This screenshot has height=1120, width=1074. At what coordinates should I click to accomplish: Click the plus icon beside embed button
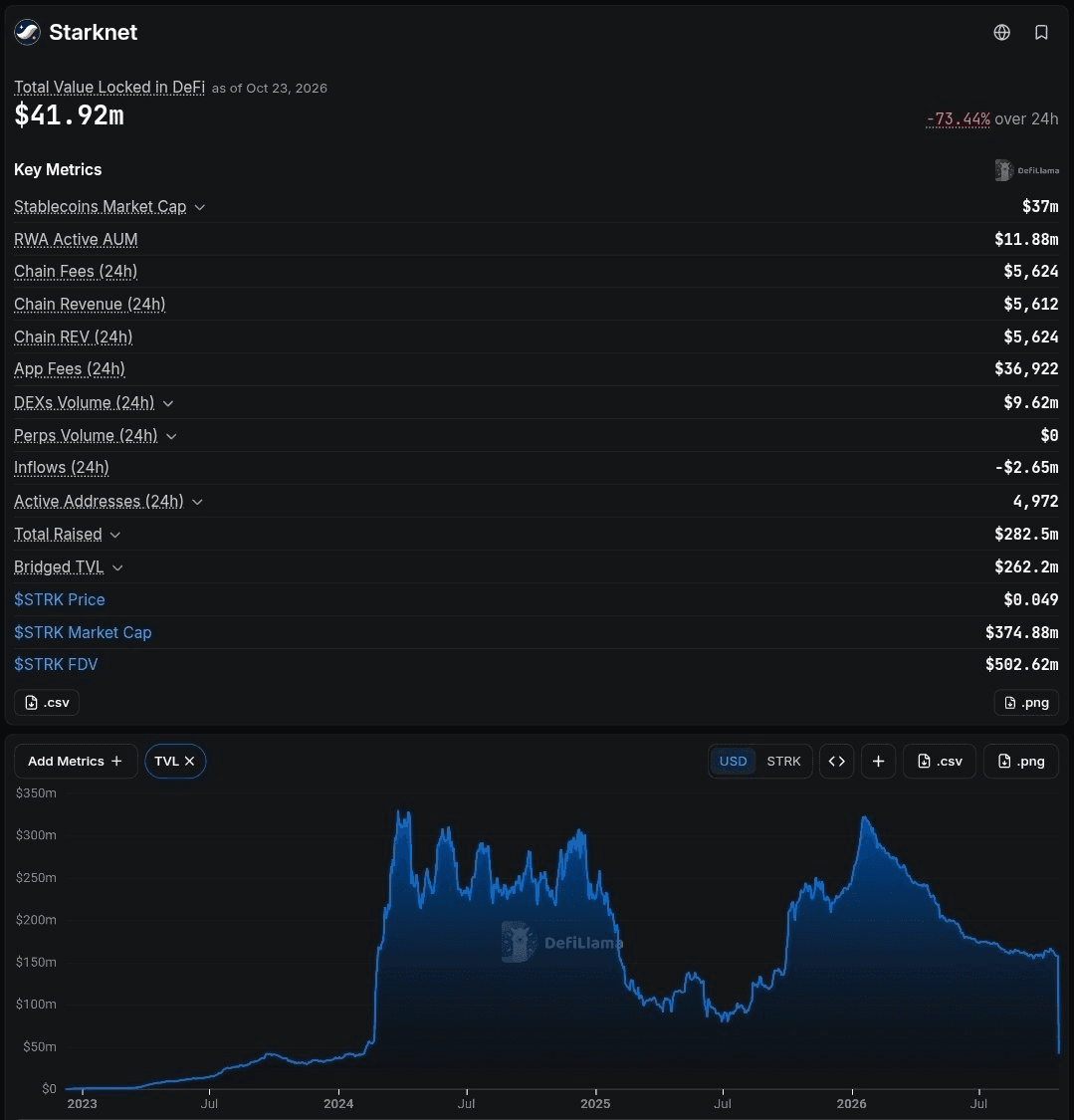(x=878, y=762)
